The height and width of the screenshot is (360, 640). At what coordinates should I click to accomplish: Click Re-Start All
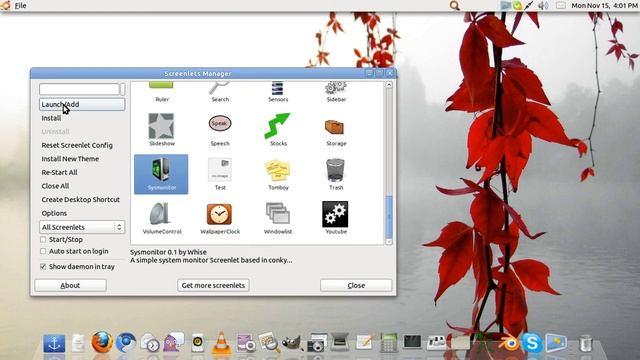[59, 172]
